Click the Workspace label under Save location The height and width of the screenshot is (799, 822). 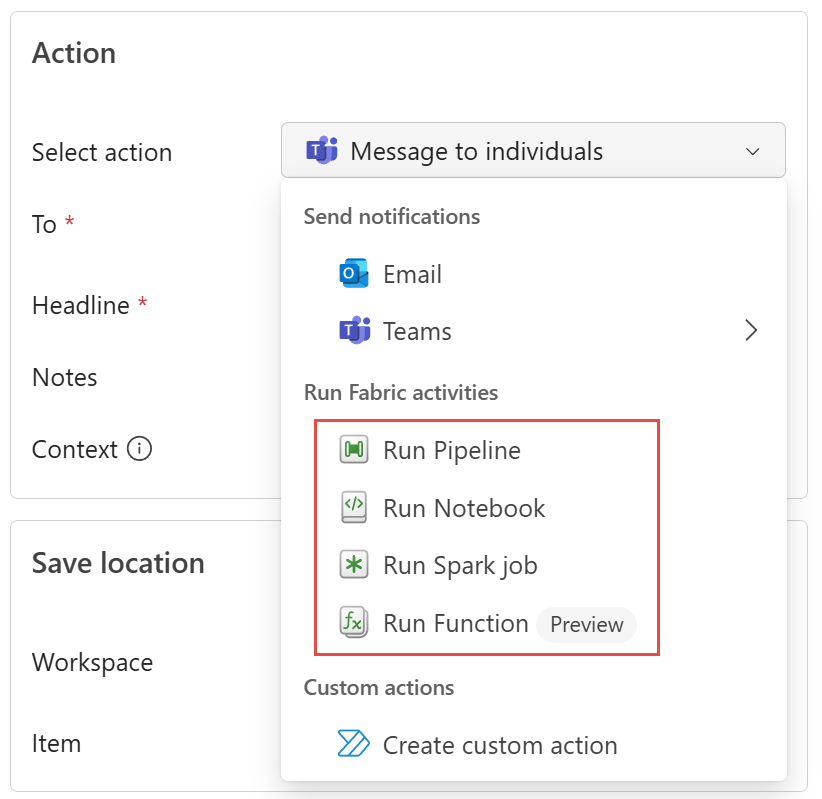coord(92,662)
